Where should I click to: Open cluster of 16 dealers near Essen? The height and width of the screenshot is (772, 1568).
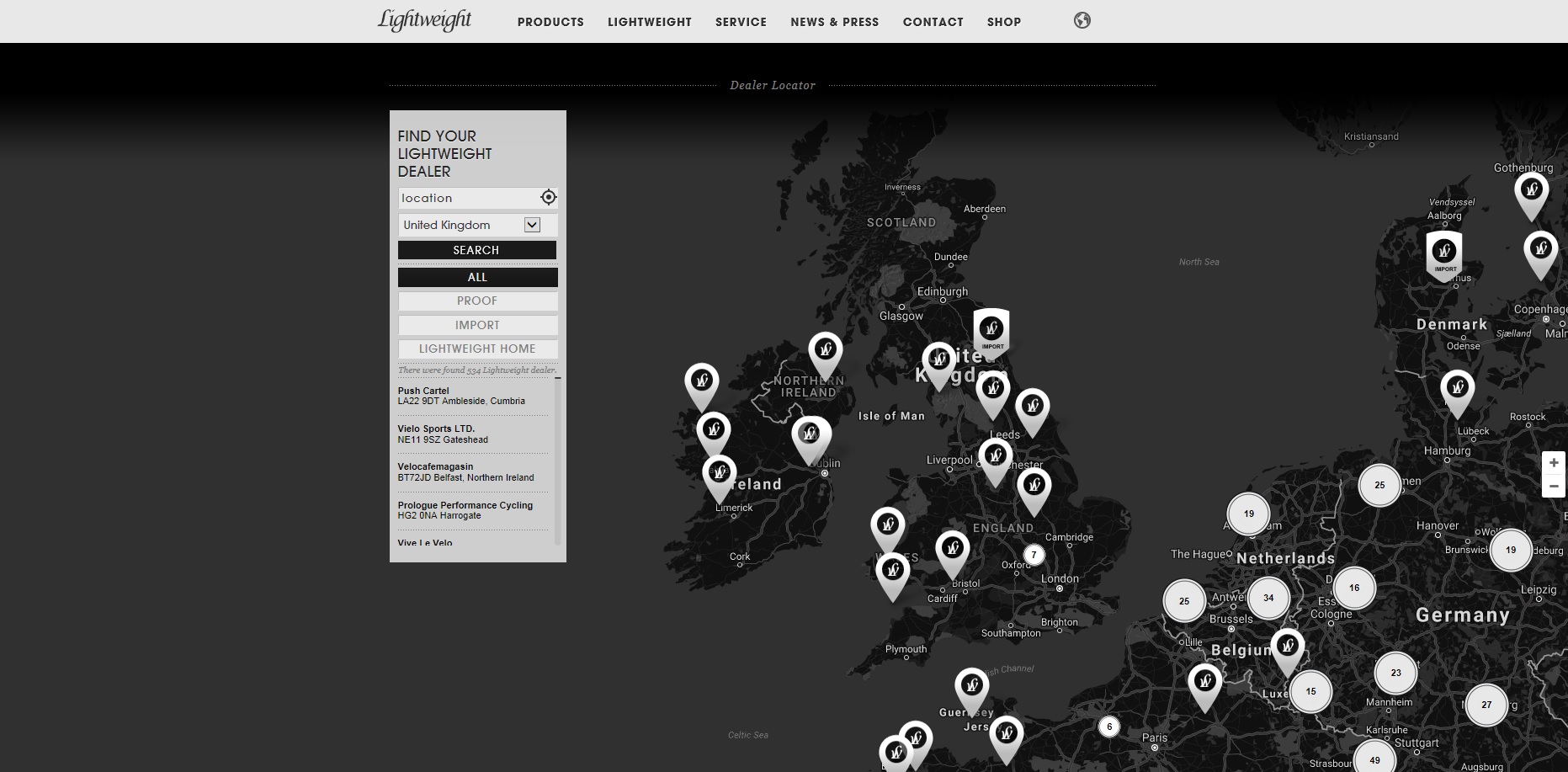1354,588
